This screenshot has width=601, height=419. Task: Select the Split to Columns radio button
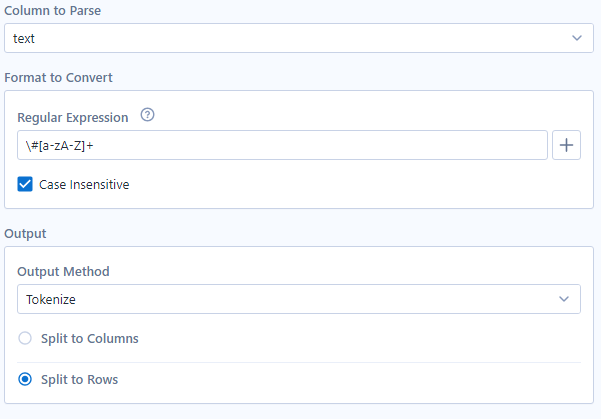(x=26, y=338)
